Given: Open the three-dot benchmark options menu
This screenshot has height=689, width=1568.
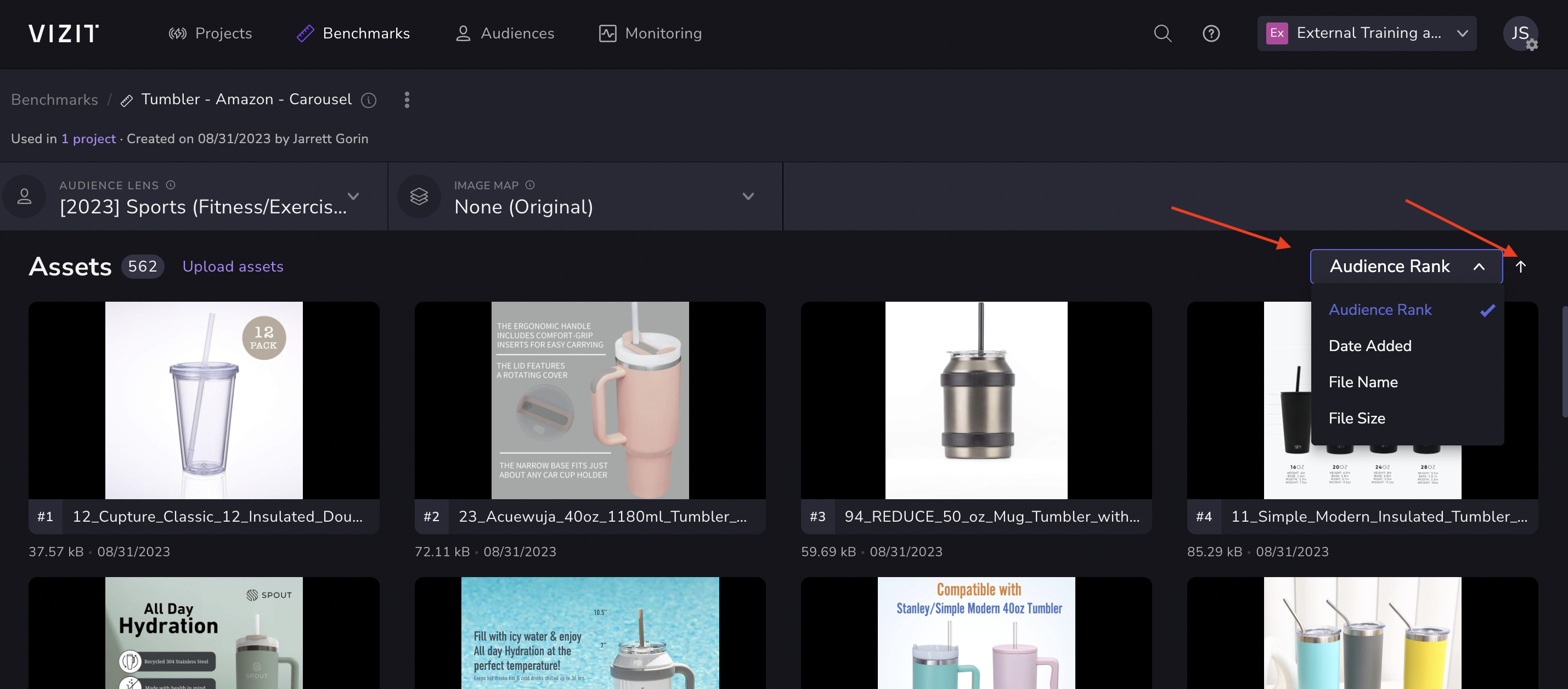Looking at the screenshot, I should 407,100.
